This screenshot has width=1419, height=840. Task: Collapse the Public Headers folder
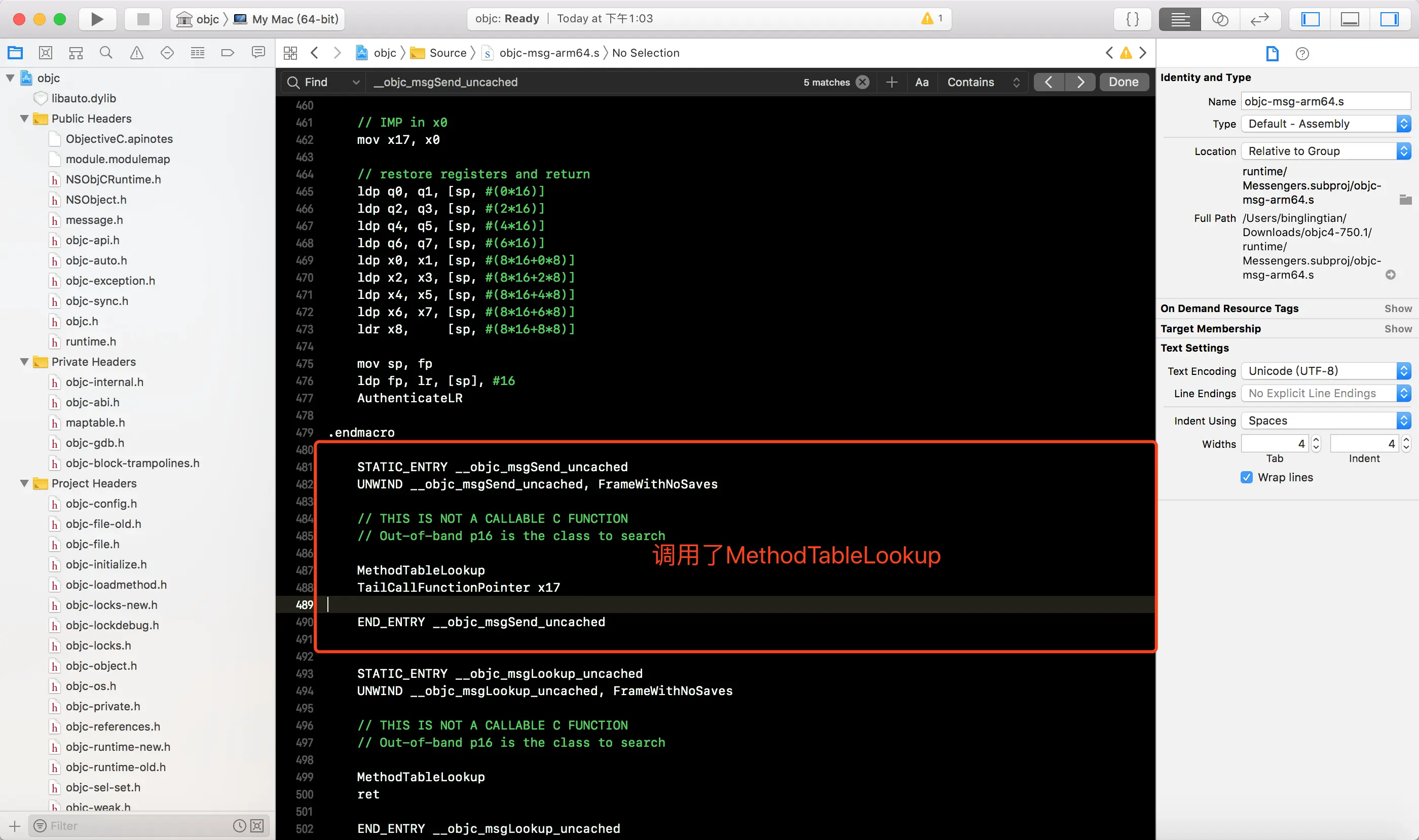[x=24, y=119]
